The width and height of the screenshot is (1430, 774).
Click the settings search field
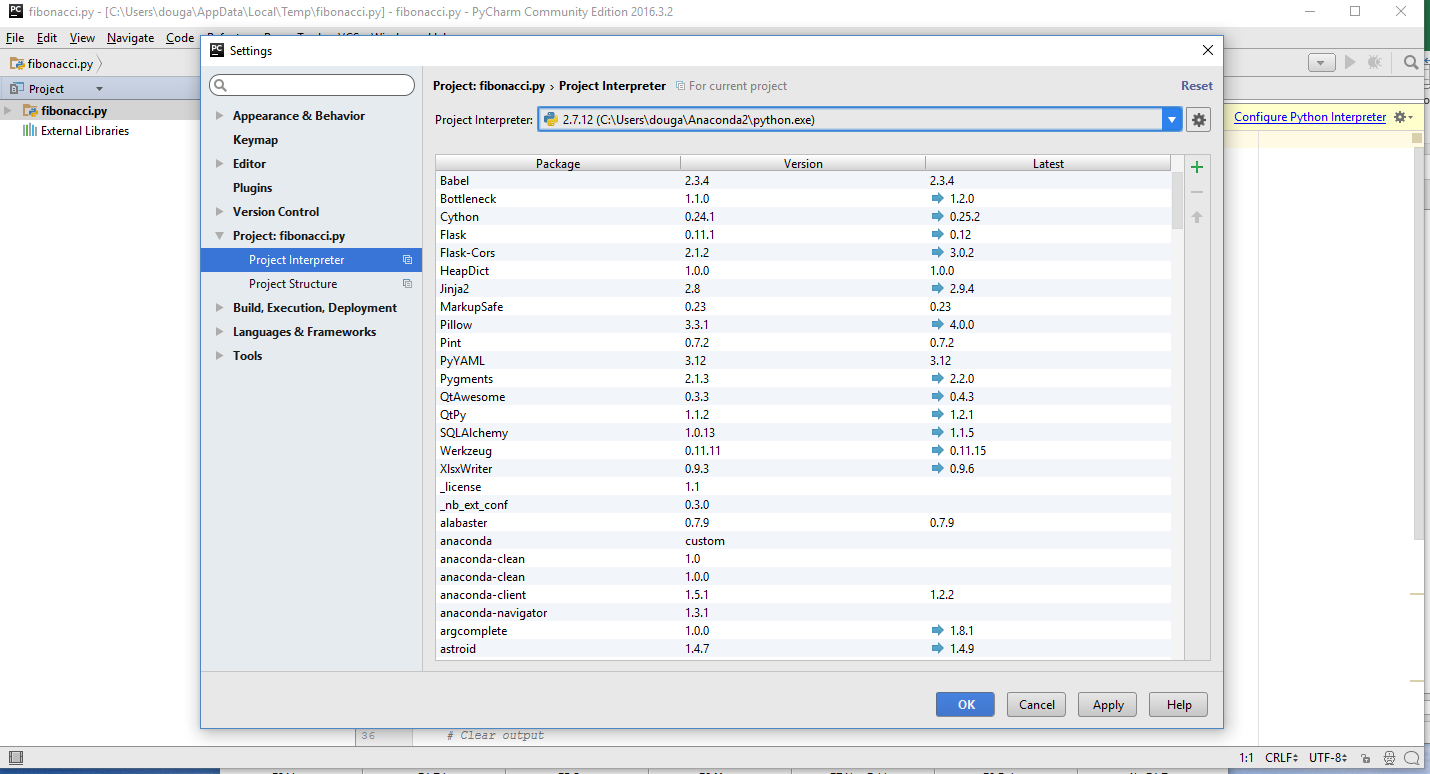[x=312, y=85]
